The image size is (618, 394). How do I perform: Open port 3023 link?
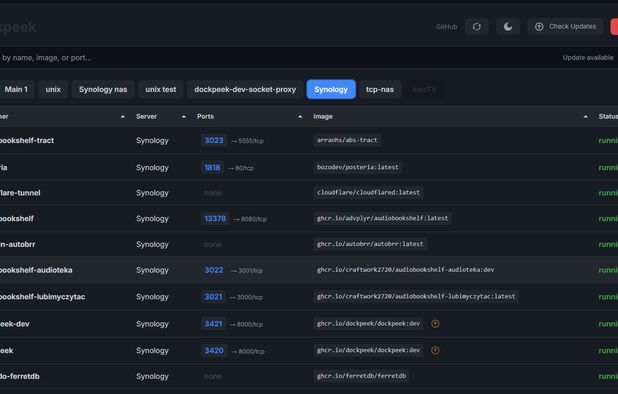pos(214,140)
